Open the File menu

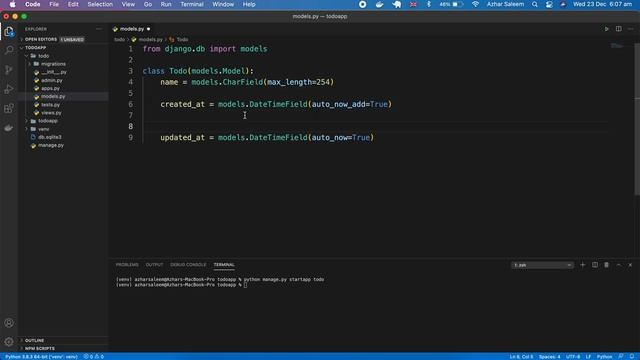(54, 4)
